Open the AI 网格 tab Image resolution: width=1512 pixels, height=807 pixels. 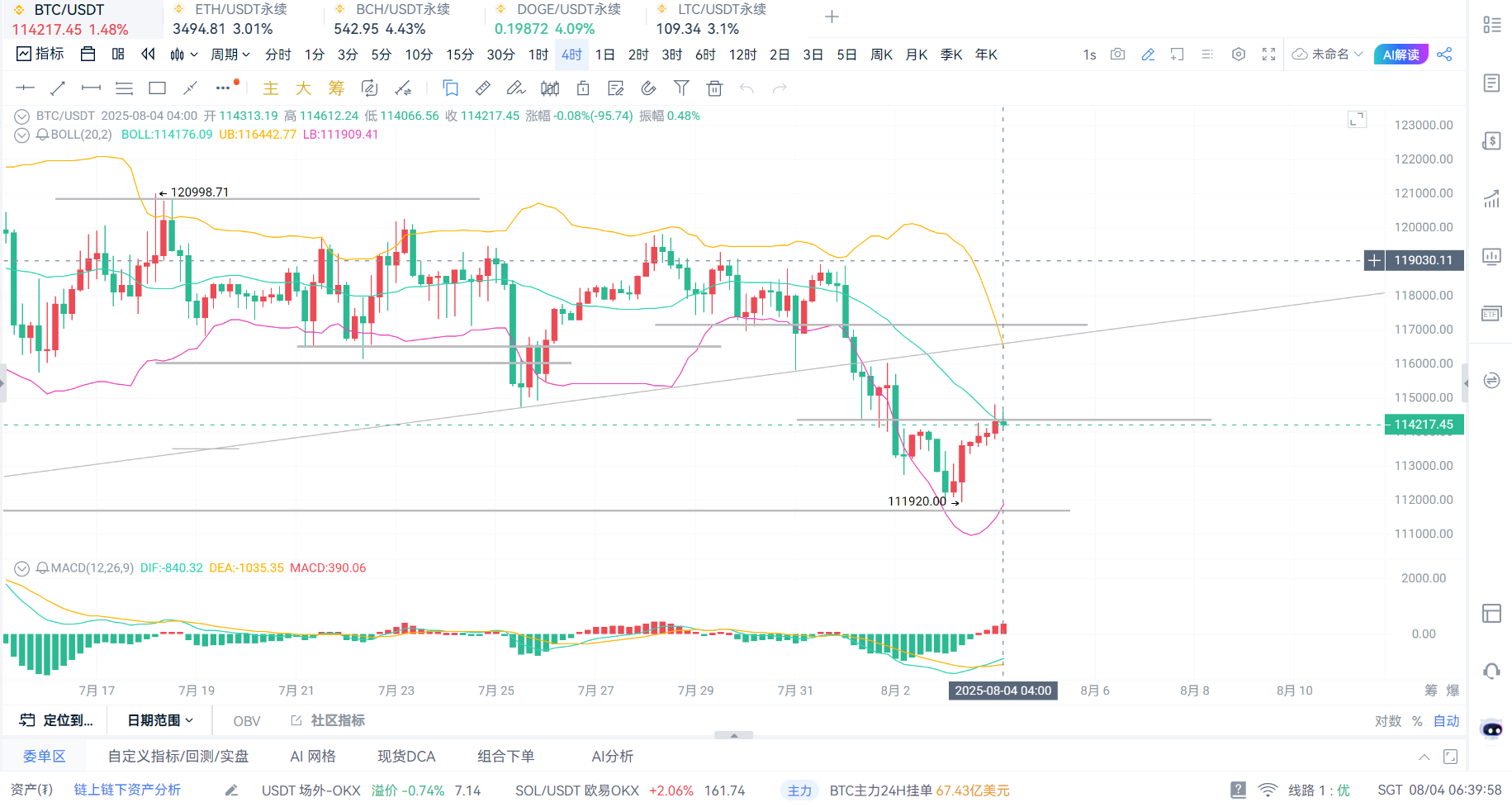[x=313, y=756]
